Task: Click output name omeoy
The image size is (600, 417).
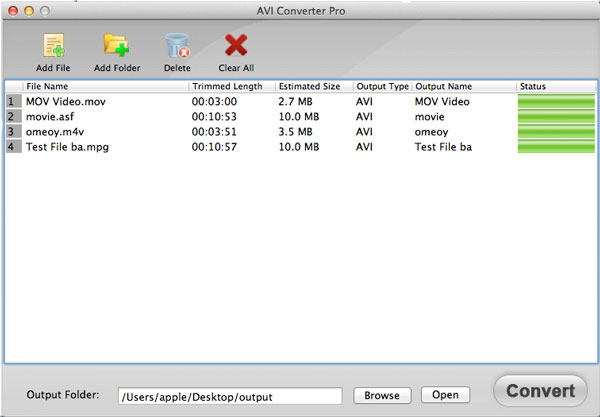Action: (x=431, y=132)
